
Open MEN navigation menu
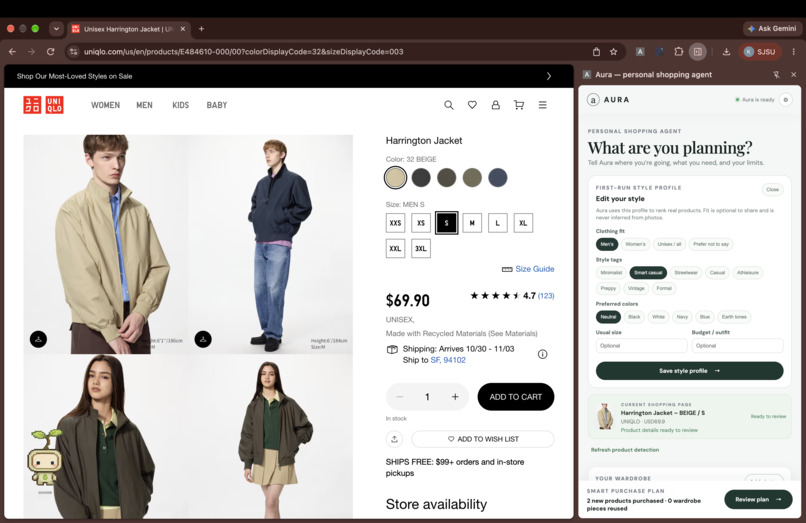tap(144, 105)
